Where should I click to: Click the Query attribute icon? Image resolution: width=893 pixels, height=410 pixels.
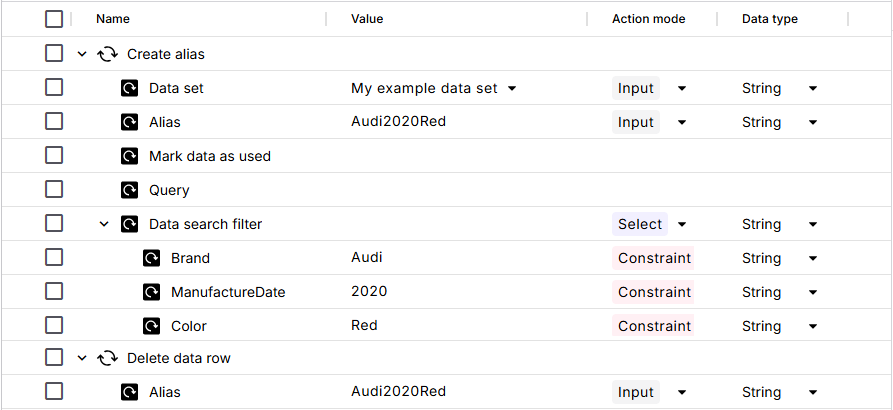coord(129,190)
